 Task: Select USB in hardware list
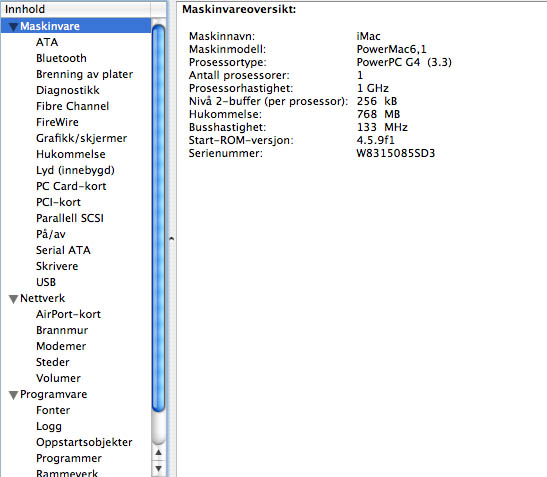coord(46,282)
